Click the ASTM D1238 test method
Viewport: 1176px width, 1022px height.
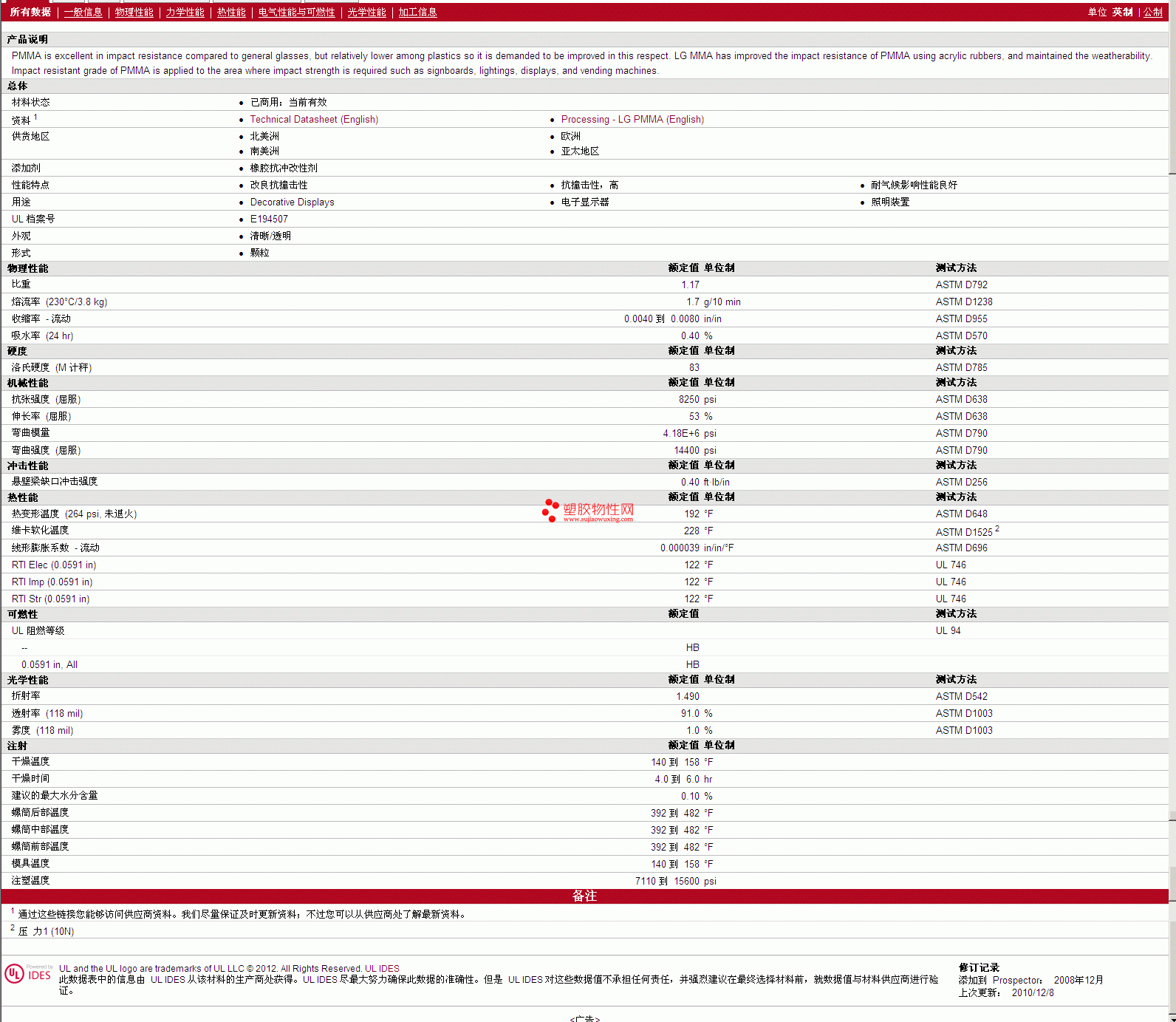click(964, 302)
